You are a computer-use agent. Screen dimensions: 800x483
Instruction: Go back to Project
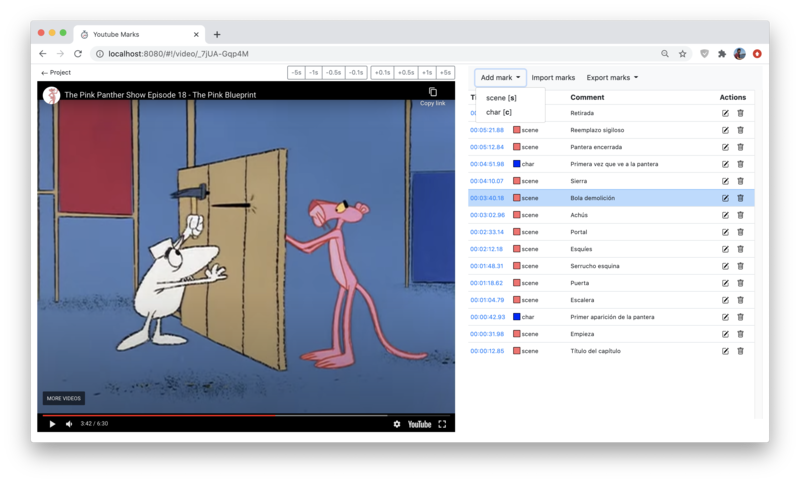coord(56,72)
